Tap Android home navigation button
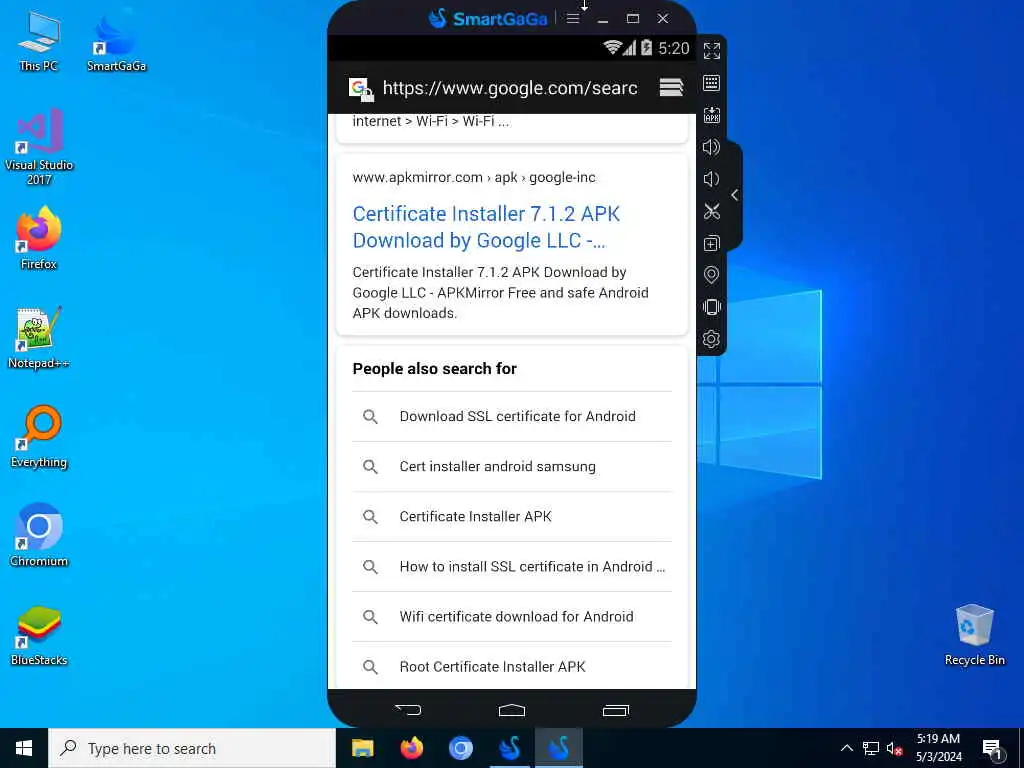This screenshot has height=768, width=1024. click(x=512, y=710)
